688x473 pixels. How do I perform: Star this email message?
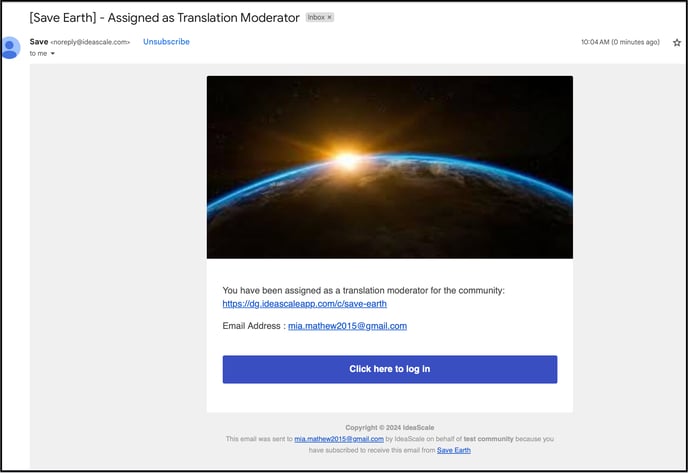pos(677,43)
